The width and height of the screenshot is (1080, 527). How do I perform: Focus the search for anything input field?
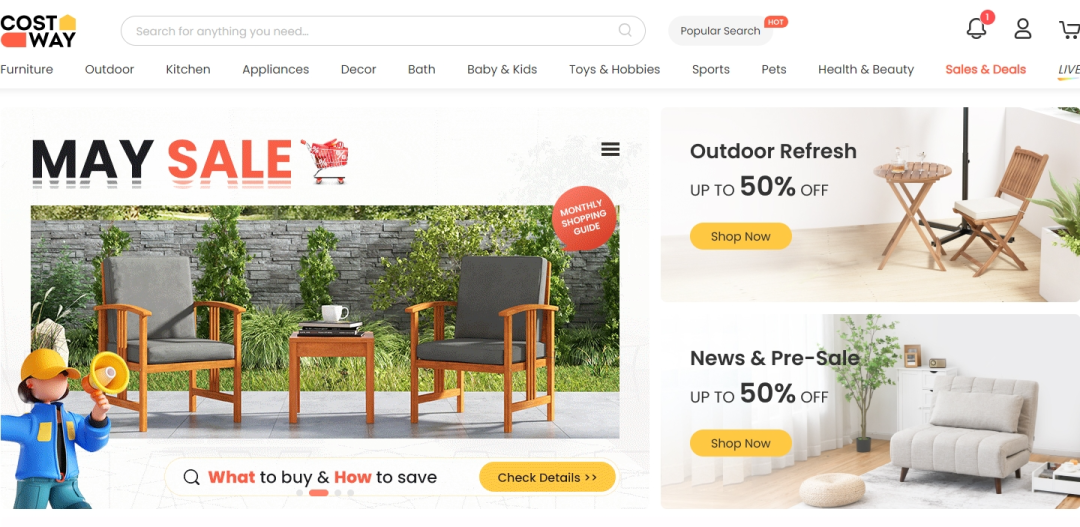point(372,31)
